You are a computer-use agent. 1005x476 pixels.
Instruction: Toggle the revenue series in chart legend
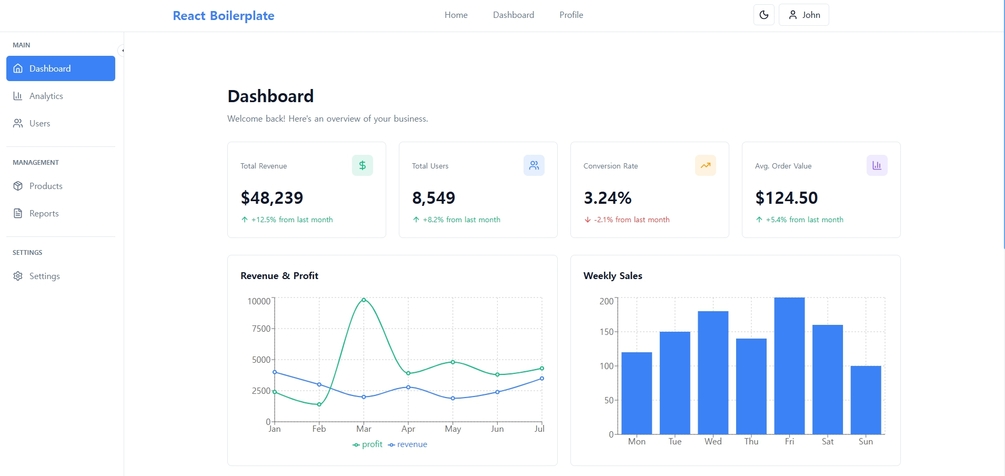point(407,445)
